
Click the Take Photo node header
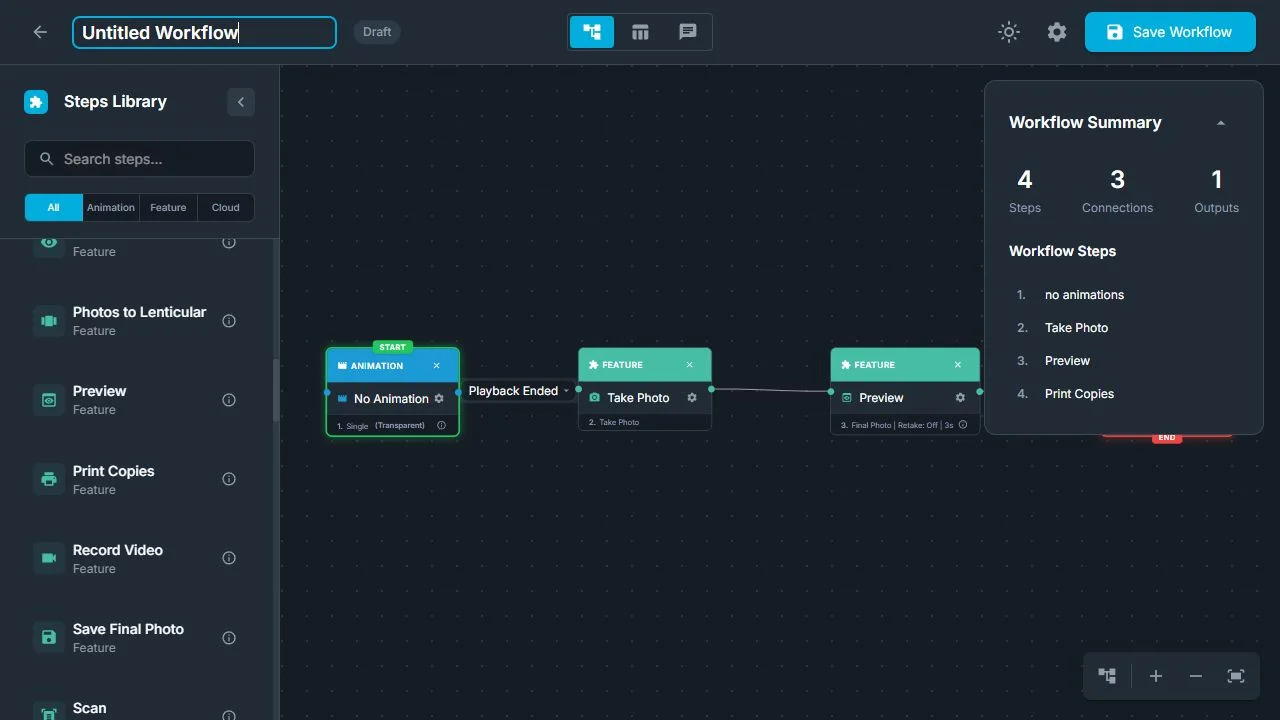tap(645, 365)
